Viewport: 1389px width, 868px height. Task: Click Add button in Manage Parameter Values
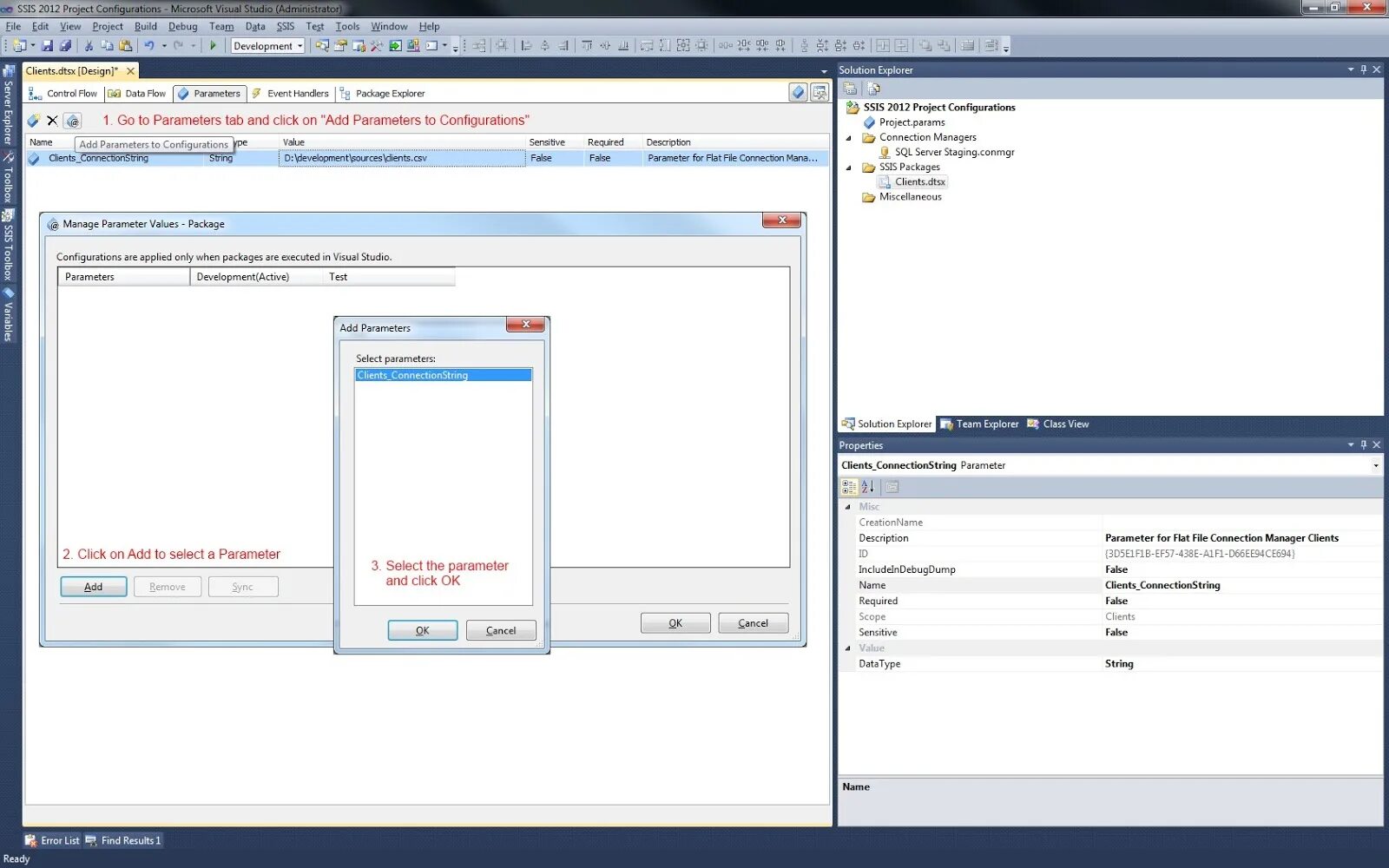pos(94,587)
